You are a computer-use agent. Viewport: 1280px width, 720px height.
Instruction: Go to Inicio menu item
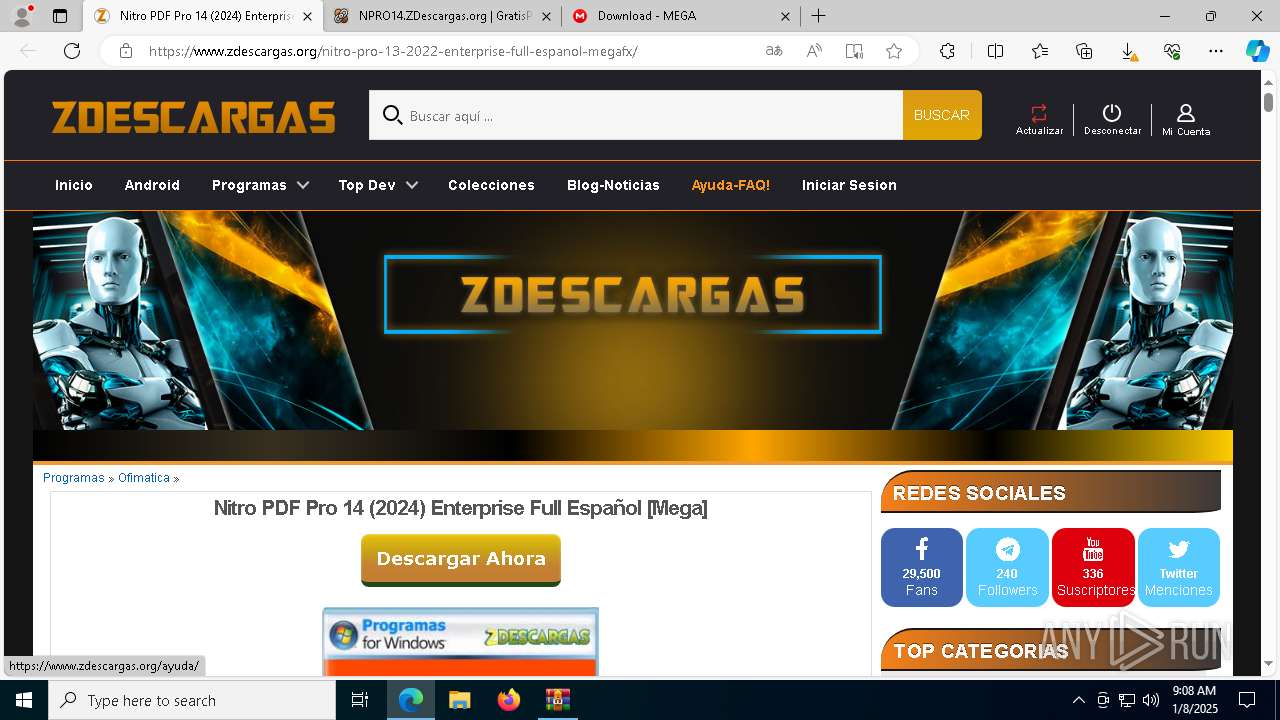tap(74, 185)
